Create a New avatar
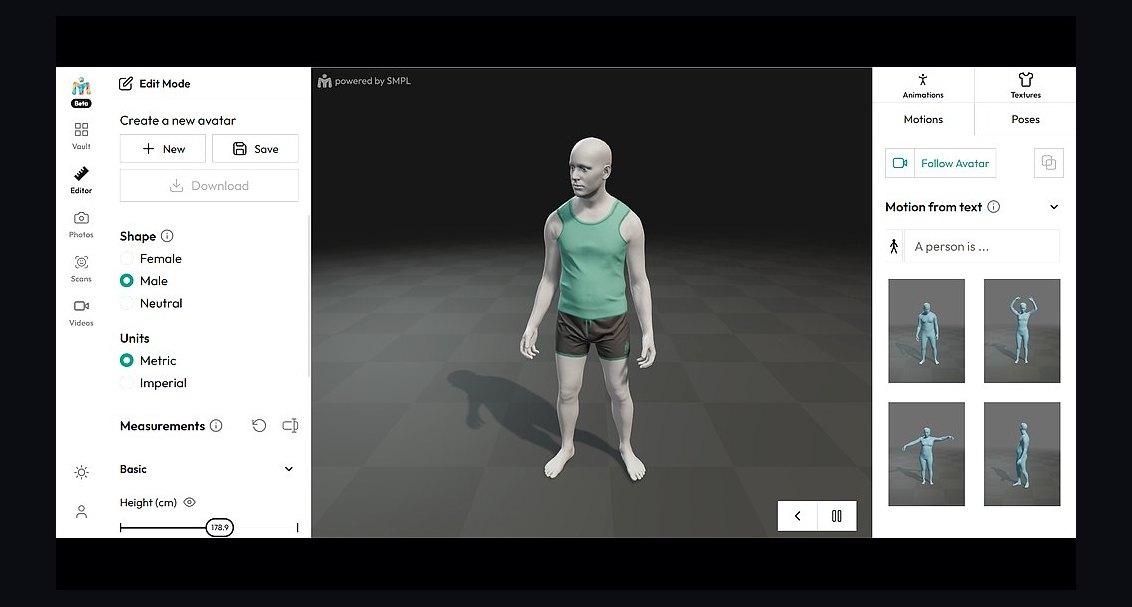This screenshot has width=1132, height=607. (163, 149)
